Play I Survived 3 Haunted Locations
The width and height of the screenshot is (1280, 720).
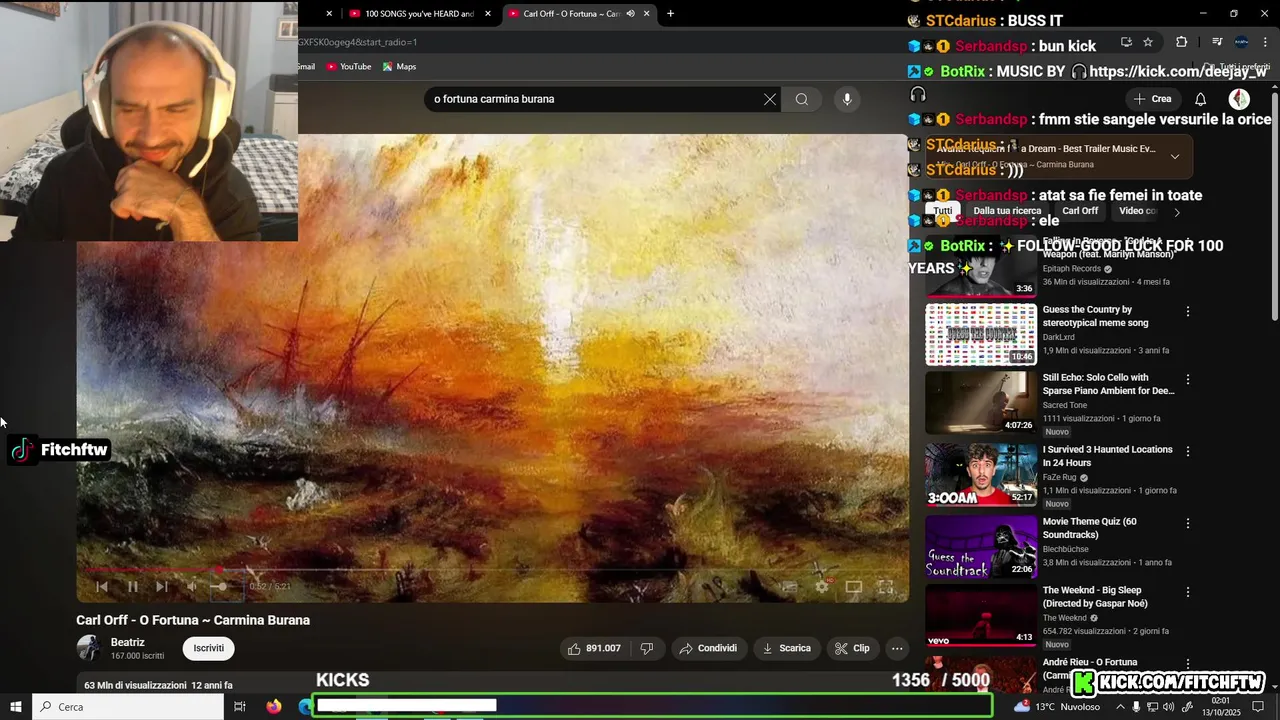(x=981, y=474)
